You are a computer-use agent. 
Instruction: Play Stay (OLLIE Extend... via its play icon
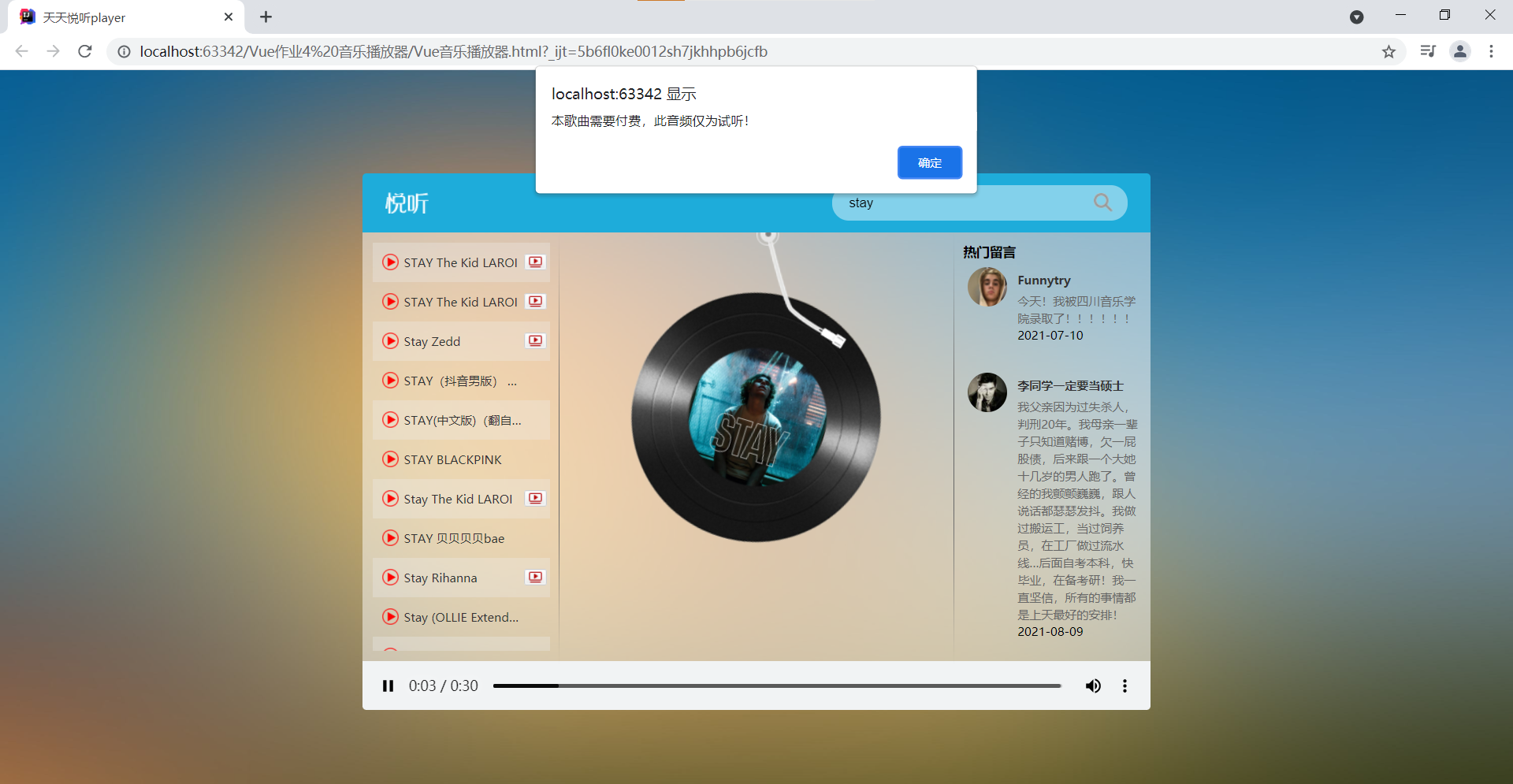tap(390, 617)
